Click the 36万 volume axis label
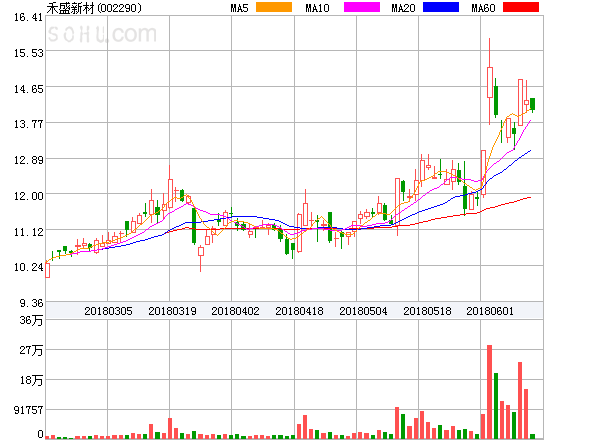 [31, 320]
